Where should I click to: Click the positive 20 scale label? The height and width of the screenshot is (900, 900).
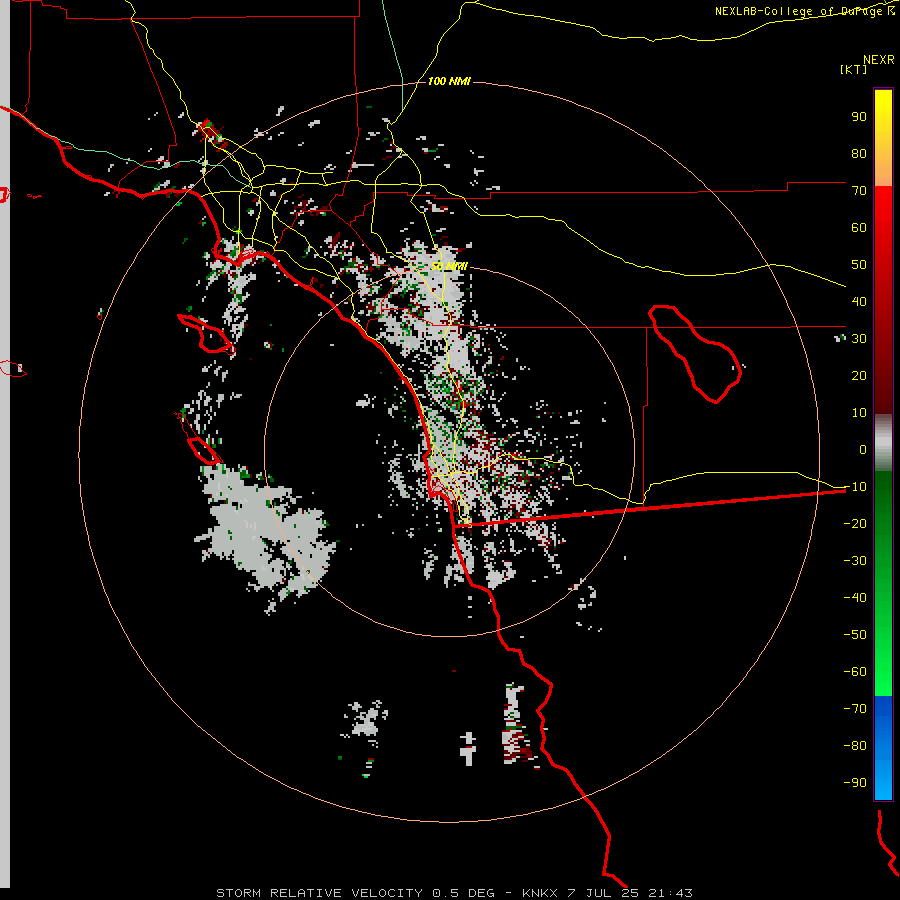point(859,376)
